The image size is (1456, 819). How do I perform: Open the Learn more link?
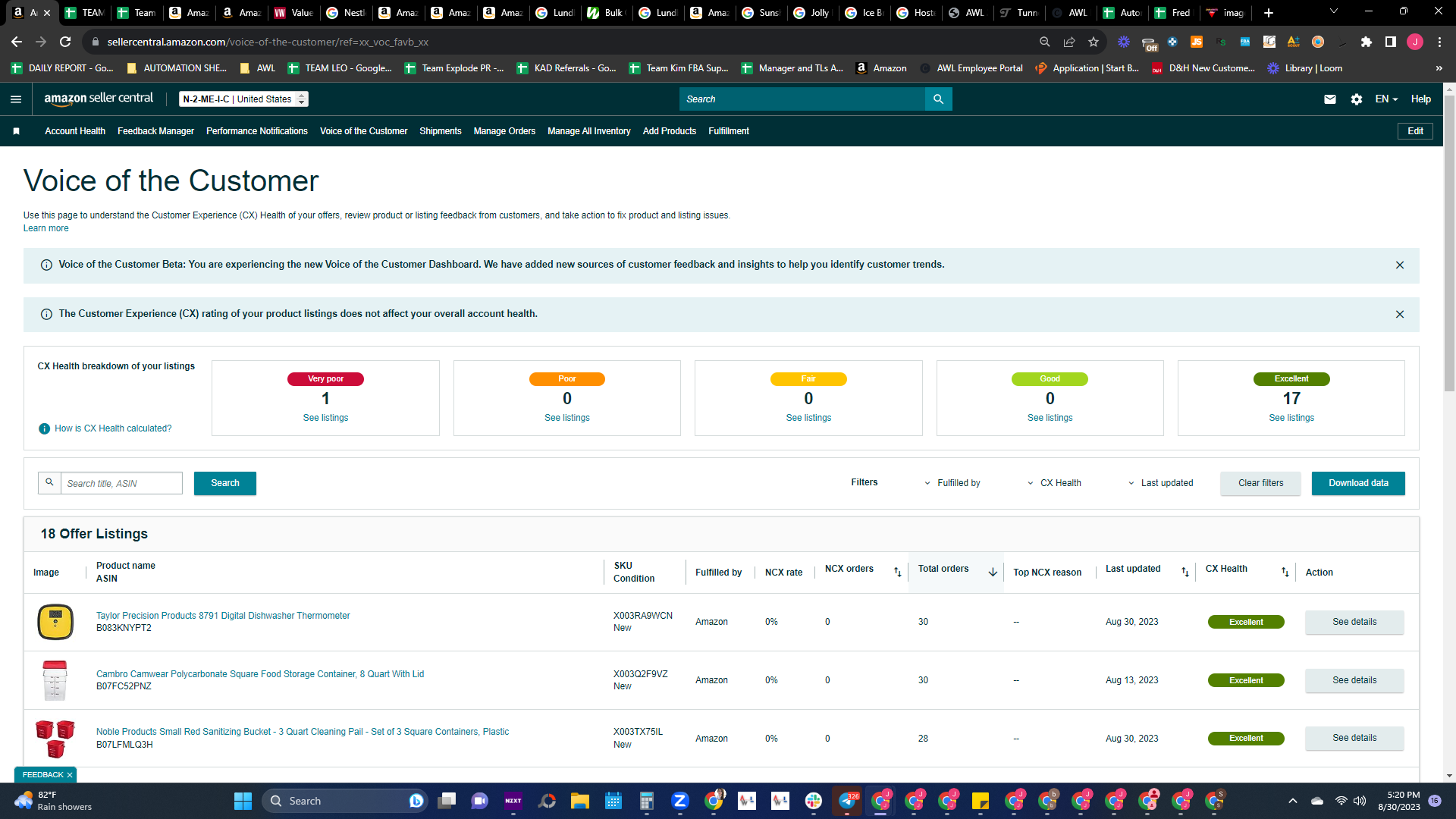(45, 228)
